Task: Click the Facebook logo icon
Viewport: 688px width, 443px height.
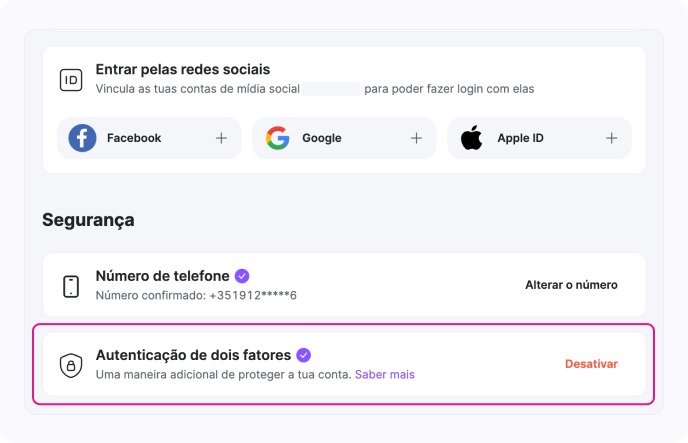Action: click(82, 138)
